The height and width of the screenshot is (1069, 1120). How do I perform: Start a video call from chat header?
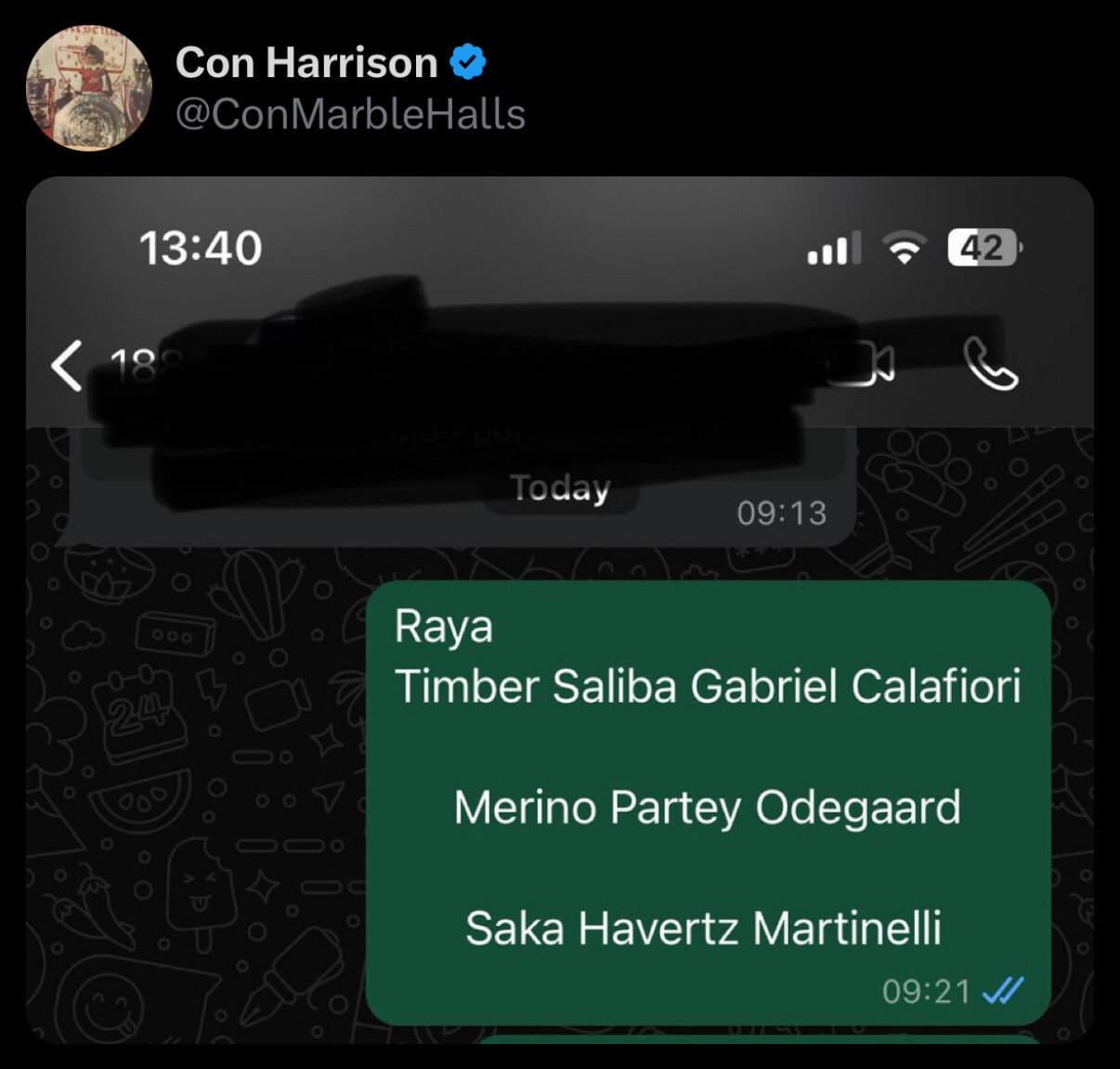click(862, 364)
